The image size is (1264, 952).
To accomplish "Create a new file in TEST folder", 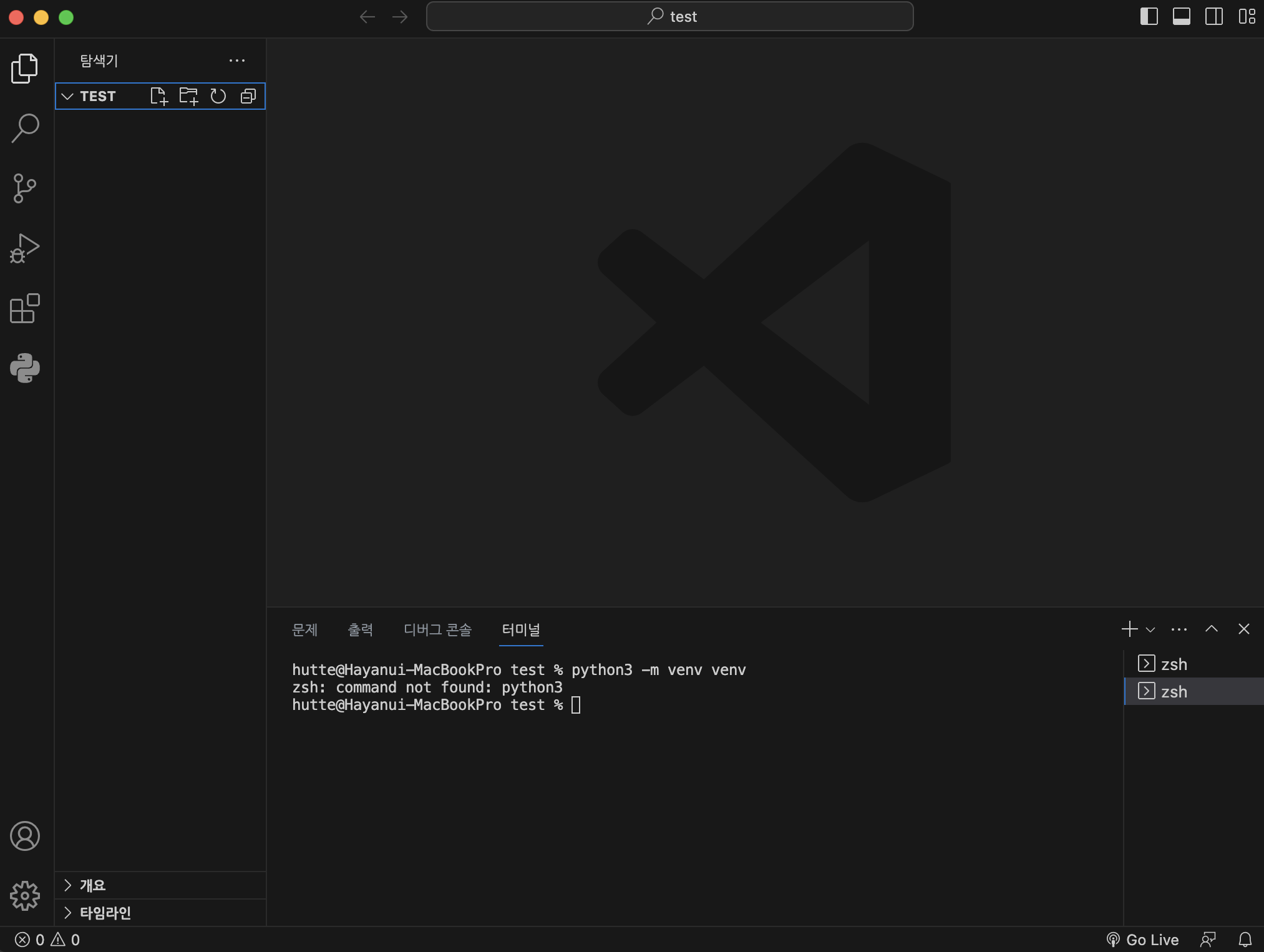I will tap(159, 96).
